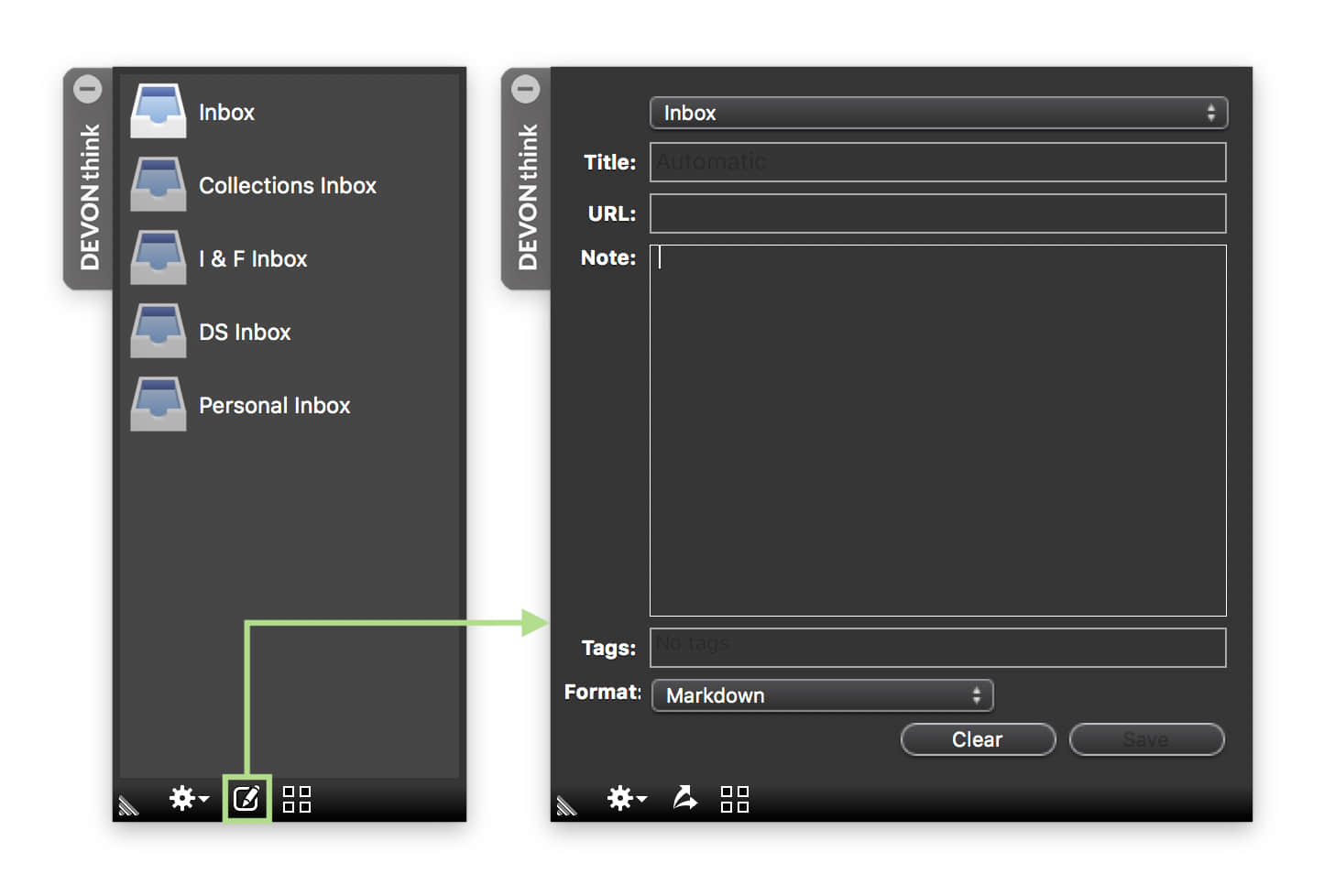The width and height of the screenshot is (1335, 896).
Task: Open the Inbox destination dropdown
Action: (x=937, y=113)
